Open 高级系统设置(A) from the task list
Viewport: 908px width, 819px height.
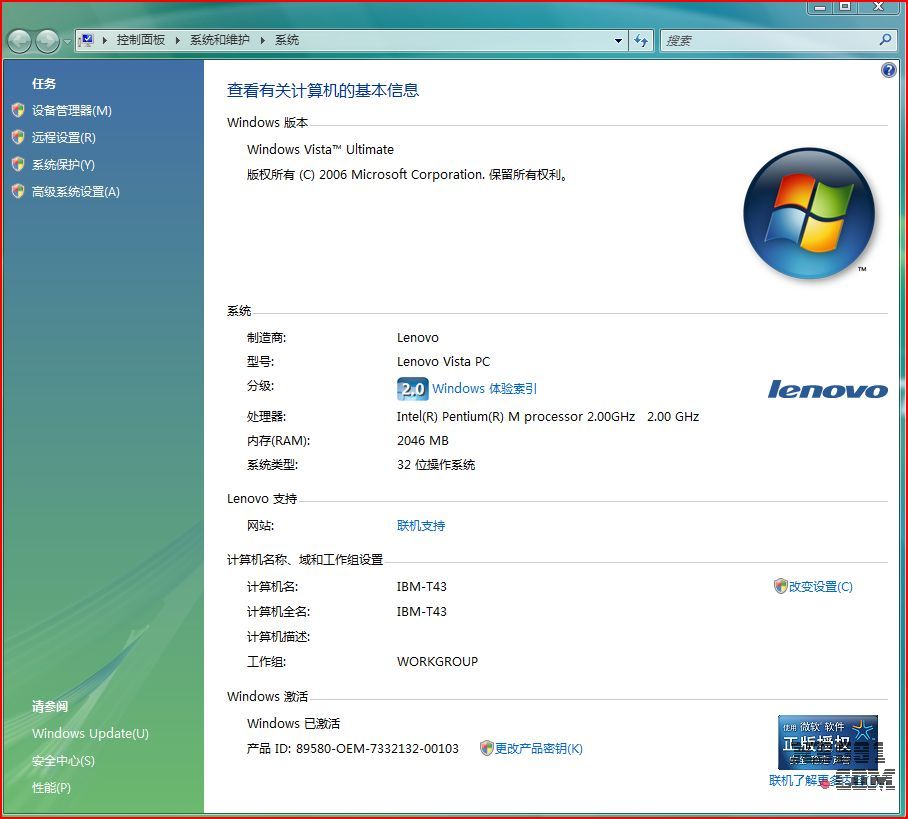click(75, 192)
